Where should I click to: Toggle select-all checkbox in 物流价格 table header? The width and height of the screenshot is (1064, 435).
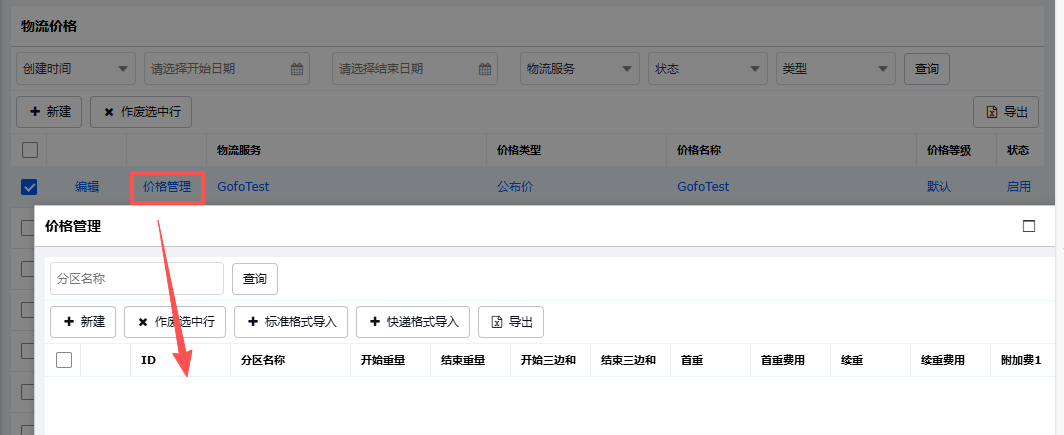click(30, 150)
